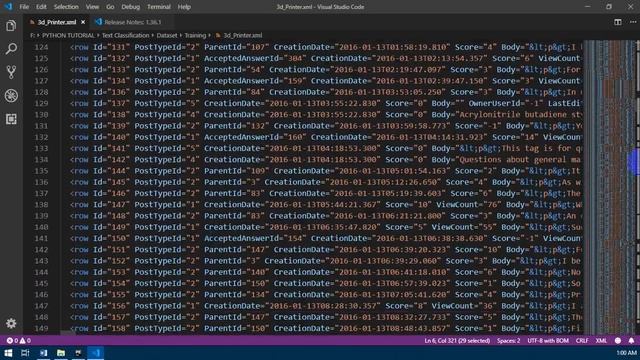Screen dimensions: 640x360
Task: Open the Help menu
Action: point(184,7)
